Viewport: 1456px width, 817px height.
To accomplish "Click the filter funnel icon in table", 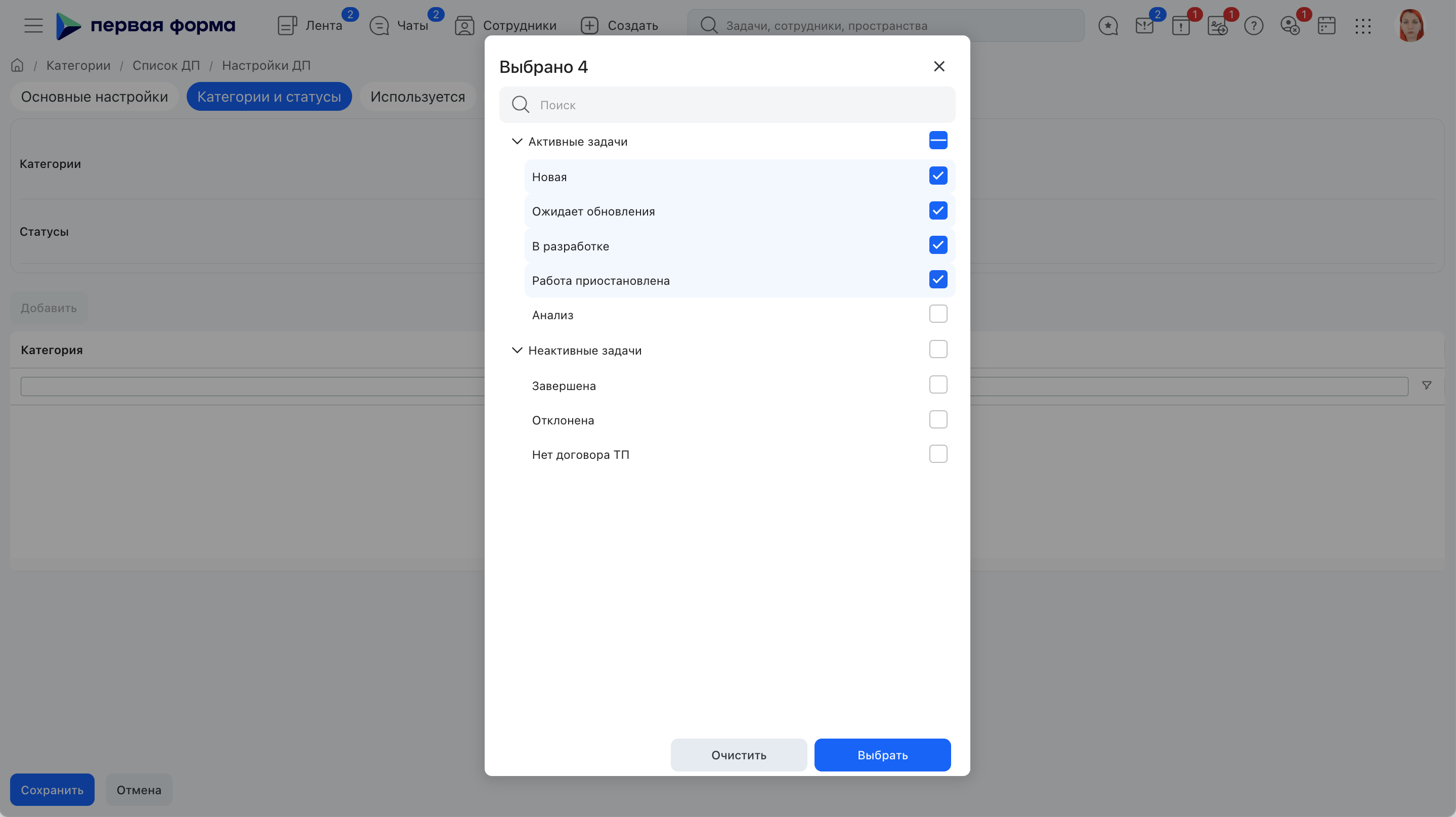I will pos(1427,385).
